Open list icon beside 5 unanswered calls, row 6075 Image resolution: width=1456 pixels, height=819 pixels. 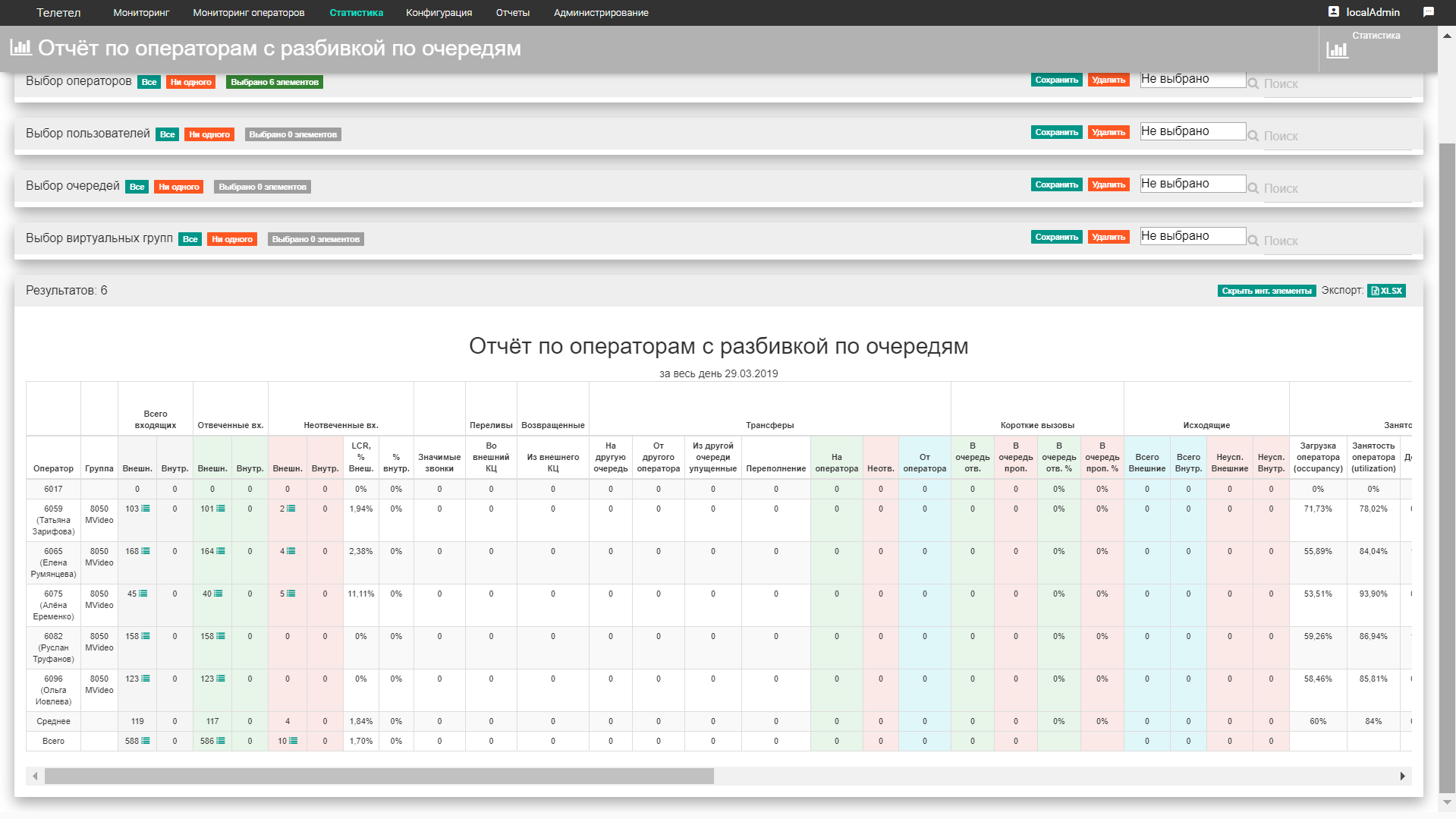291,594
